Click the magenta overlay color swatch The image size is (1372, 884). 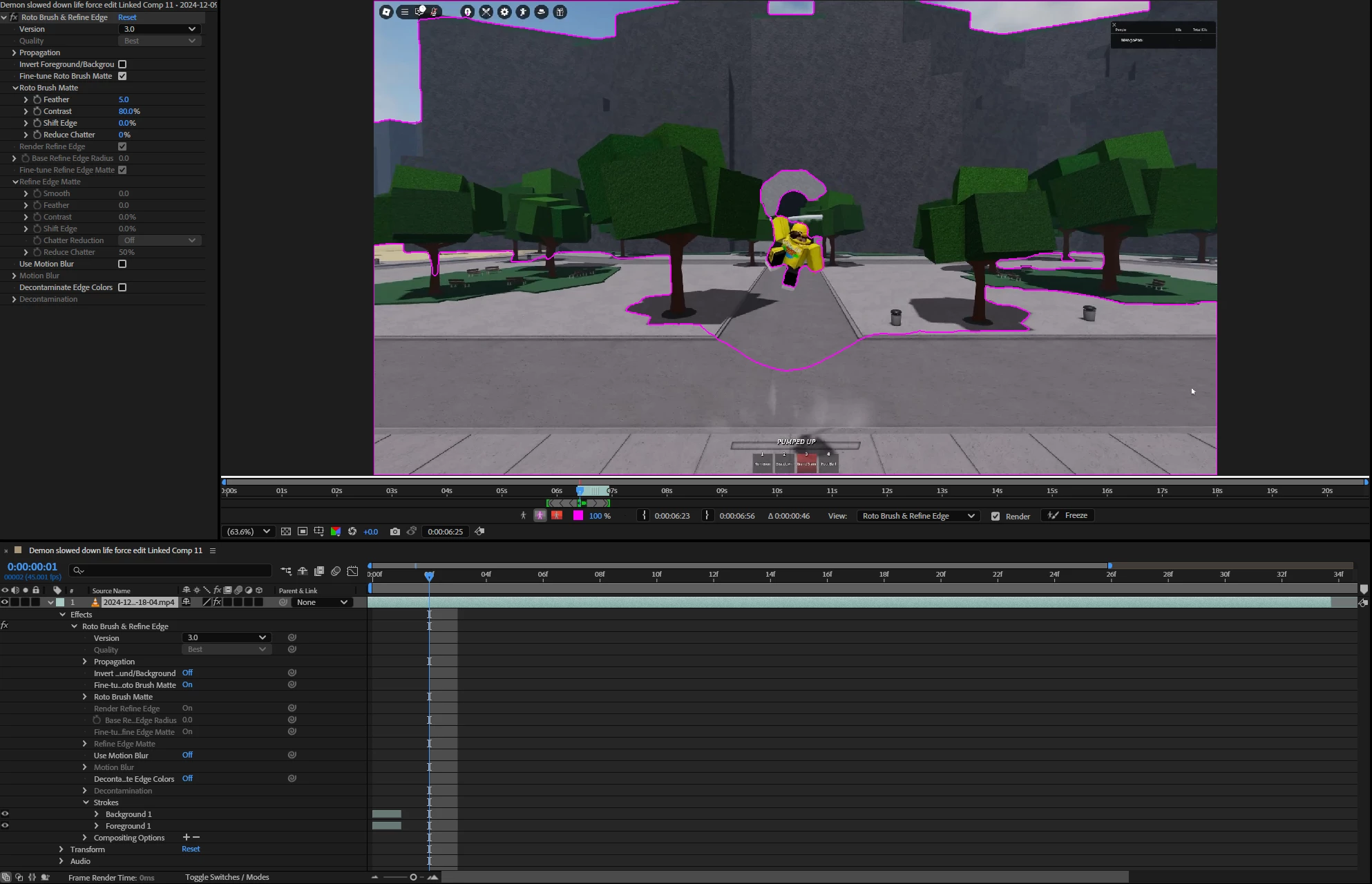click(x=578, y=515)
